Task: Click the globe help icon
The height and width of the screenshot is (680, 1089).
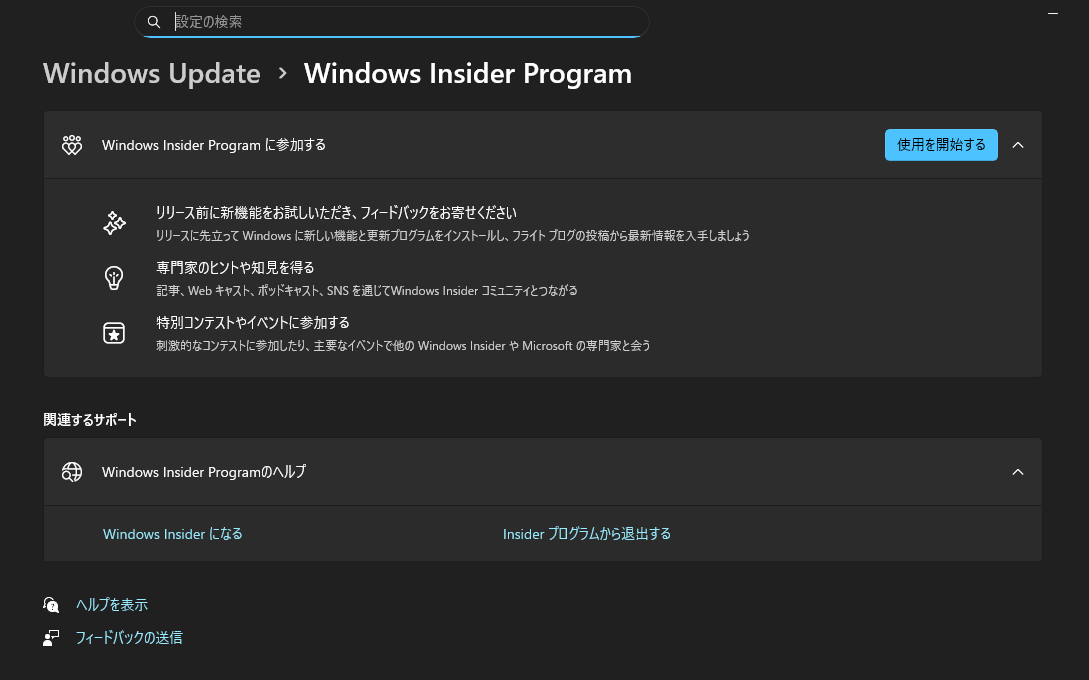Action: [72, 472]
